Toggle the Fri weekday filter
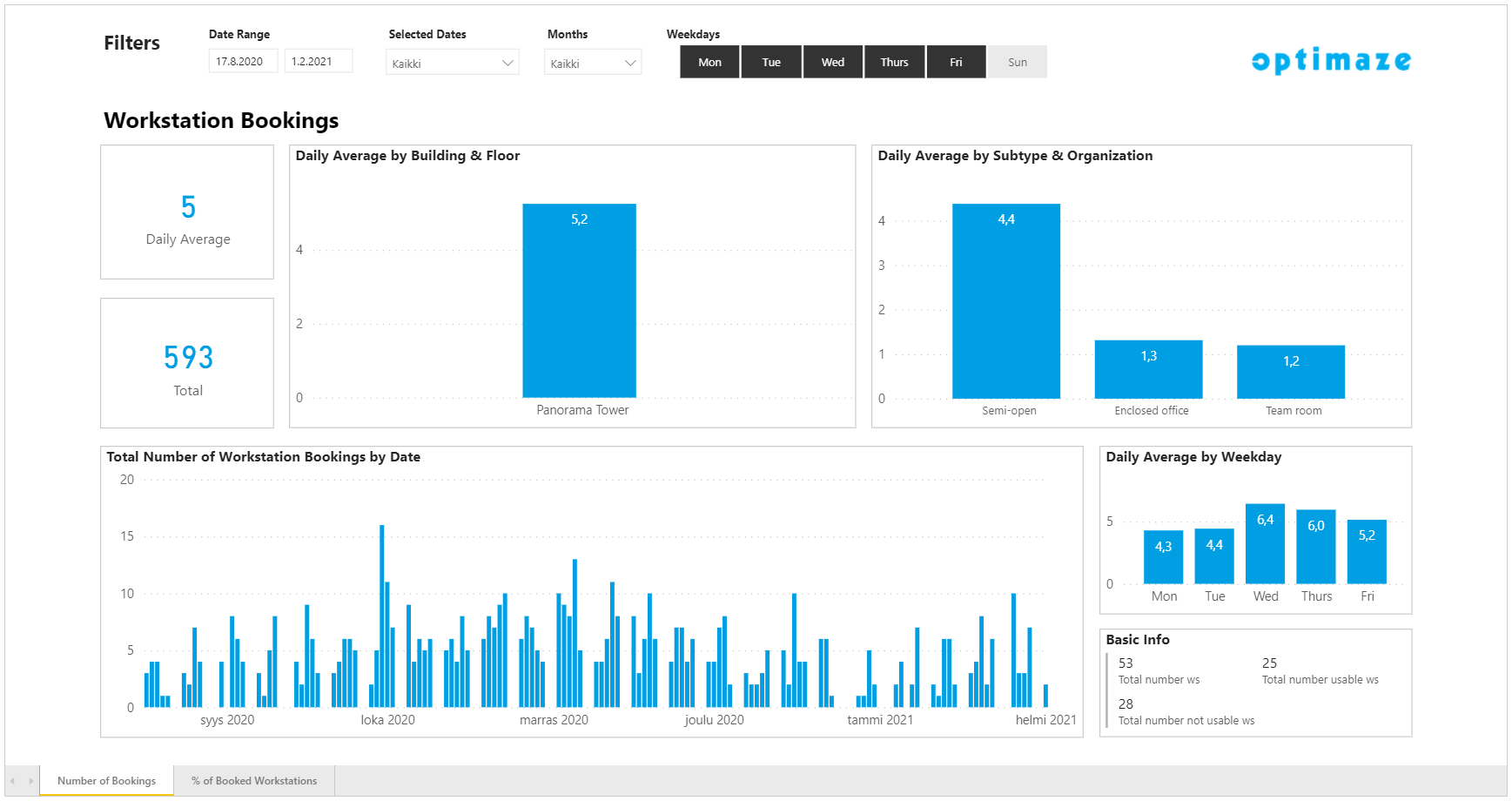The width and height of the screenshot is (1512, 801). [x=956, y=63]
